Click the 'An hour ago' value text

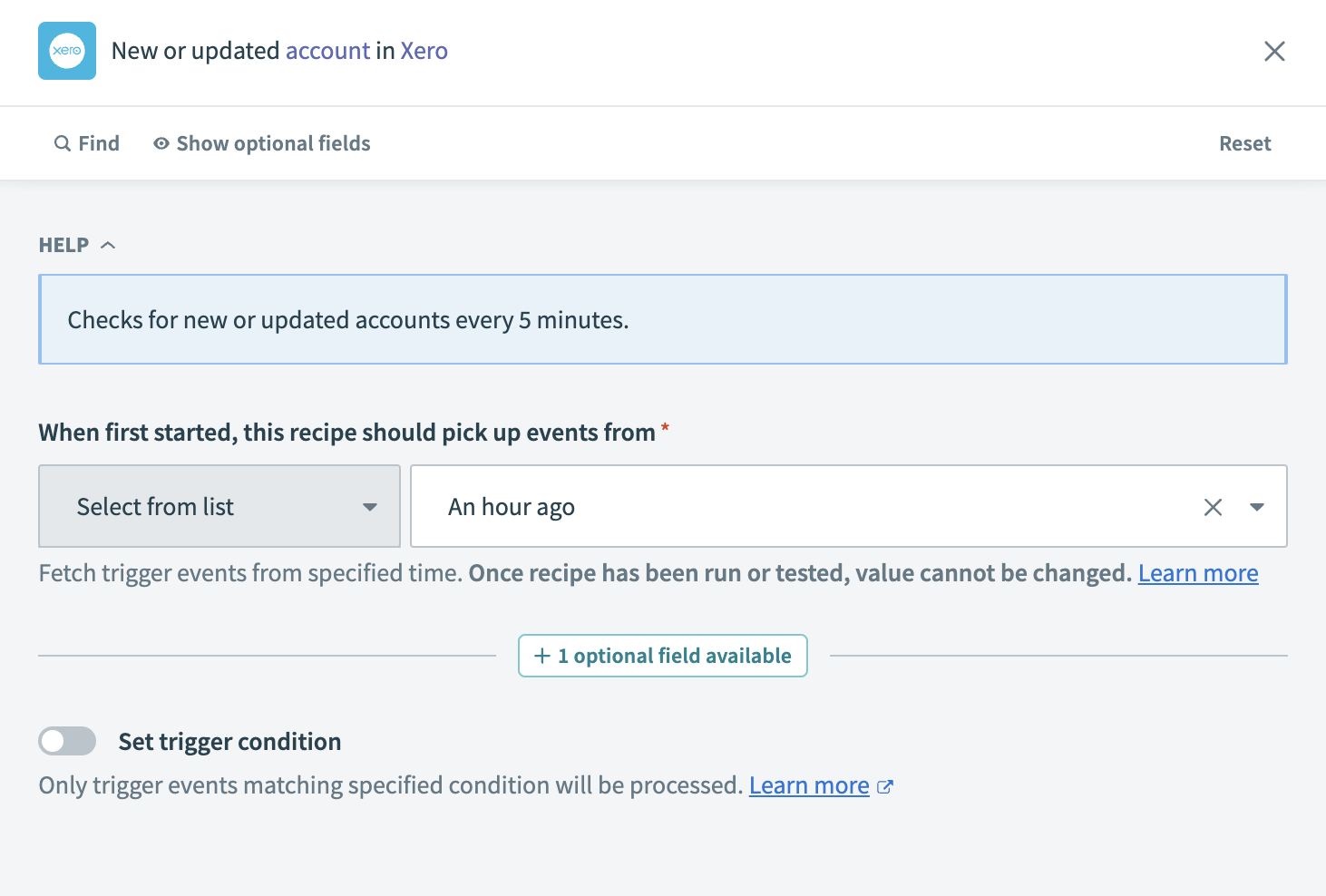coord(512,507)
